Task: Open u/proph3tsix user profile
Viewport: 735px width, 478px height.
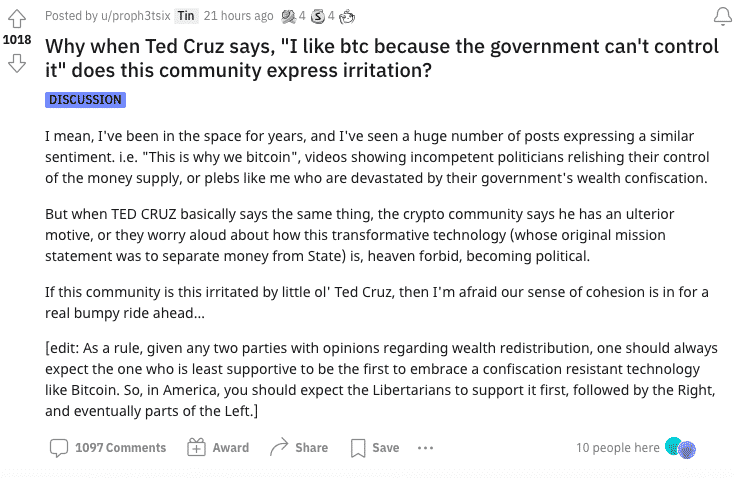Action: (x=136, y=16)
